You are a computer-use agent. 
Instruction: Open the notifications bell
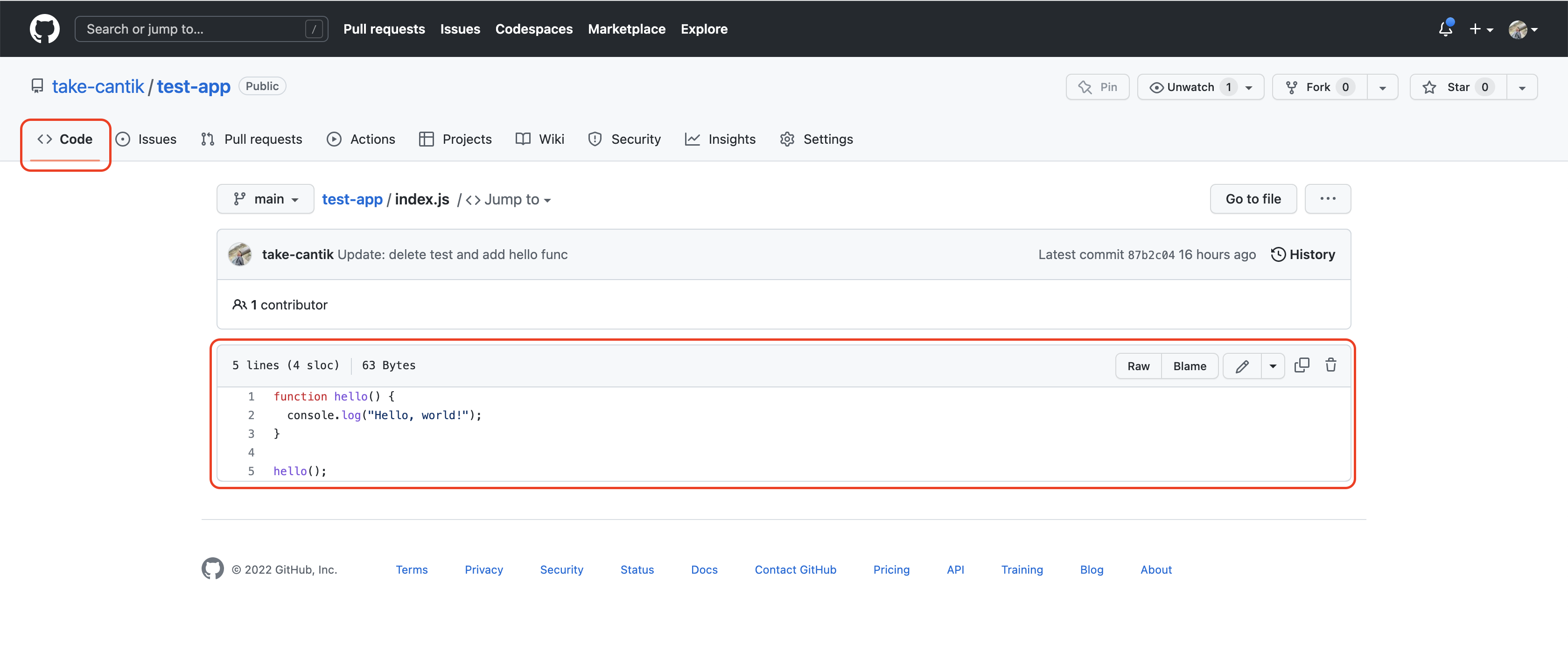[1445, 28]
